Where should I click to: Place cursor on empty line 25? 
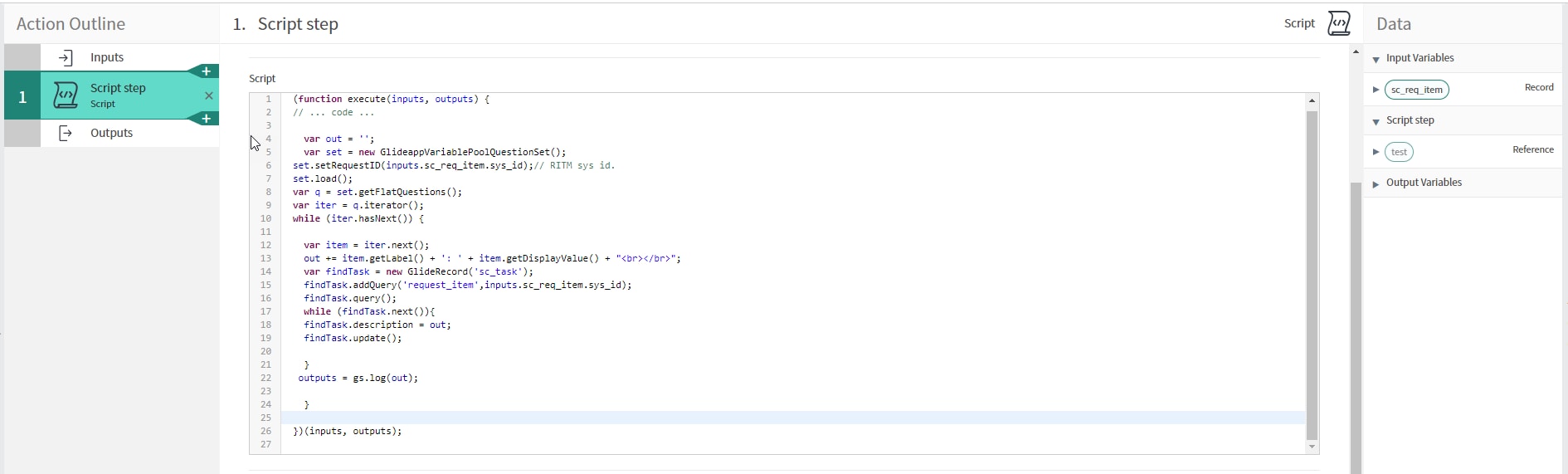(792, 418)
